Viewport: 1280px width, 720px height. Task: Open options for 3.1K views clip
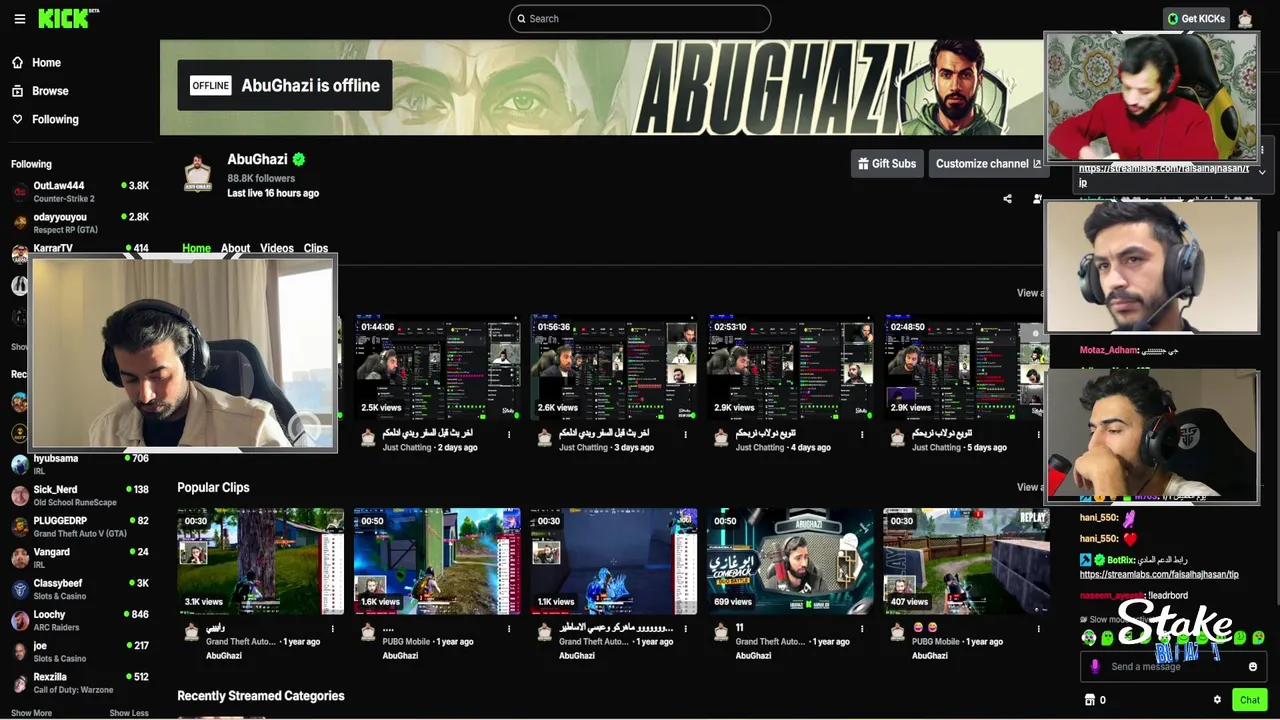coord(332,628)
